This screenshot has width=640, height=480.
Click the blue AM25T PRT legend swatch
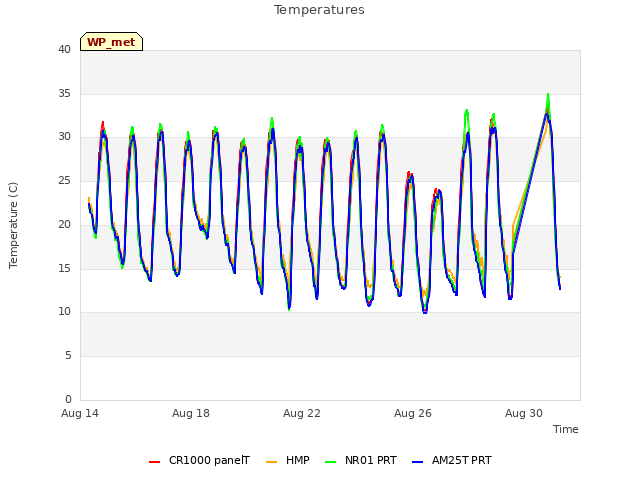click(418, 462)
